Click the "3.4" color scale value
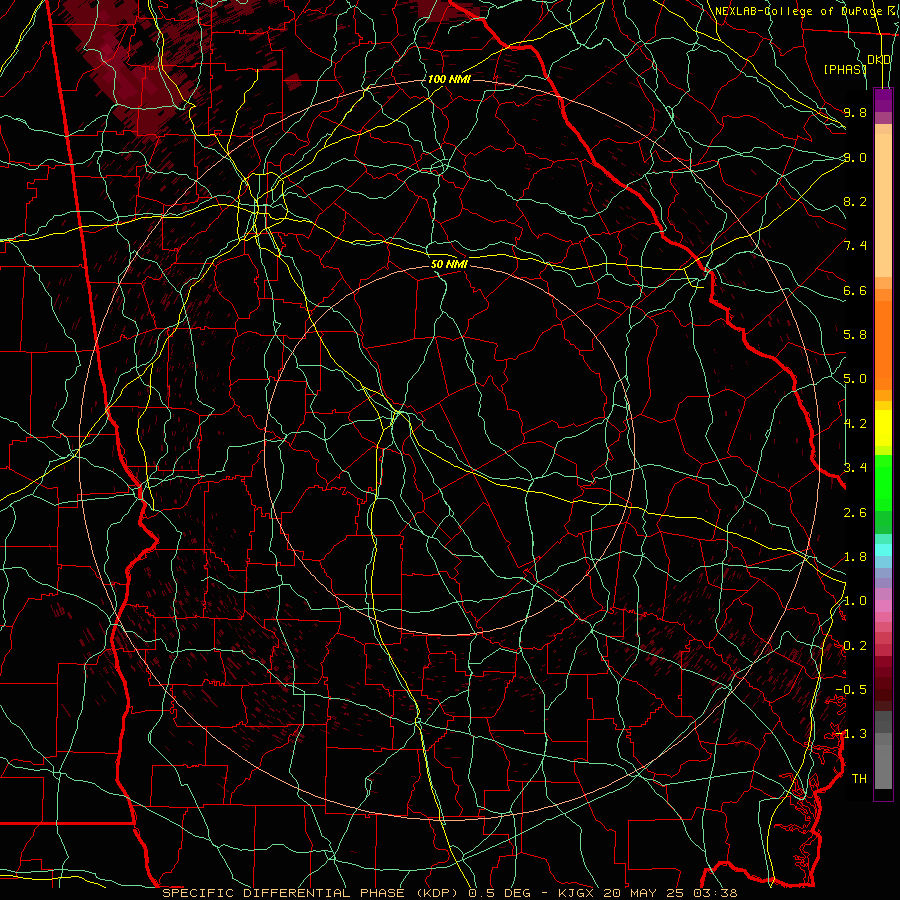900x900 pixels. point(855,468)
